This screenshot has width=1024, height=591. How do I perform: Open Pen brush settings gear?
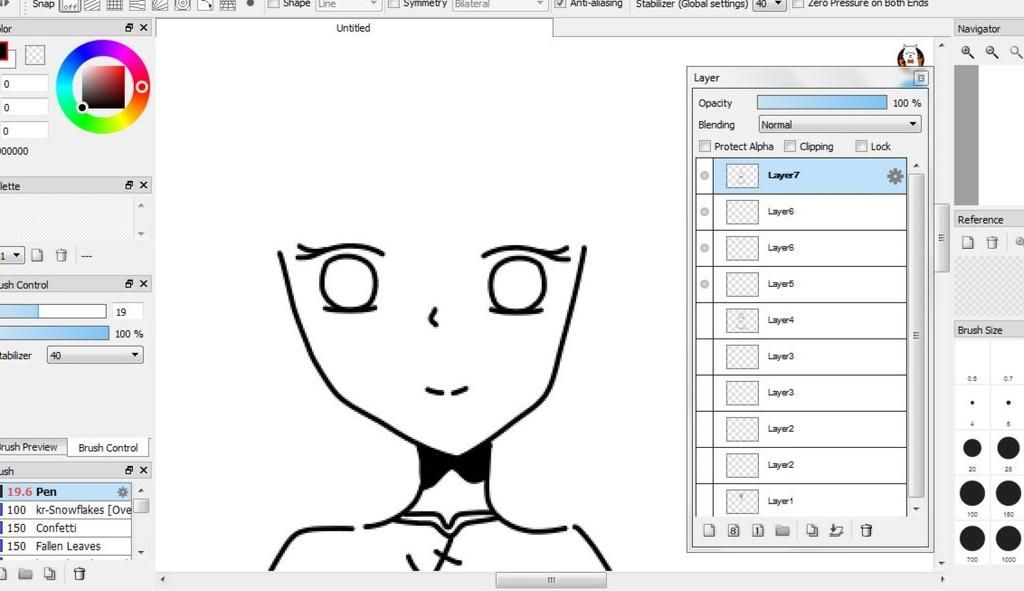click(122, 492)
